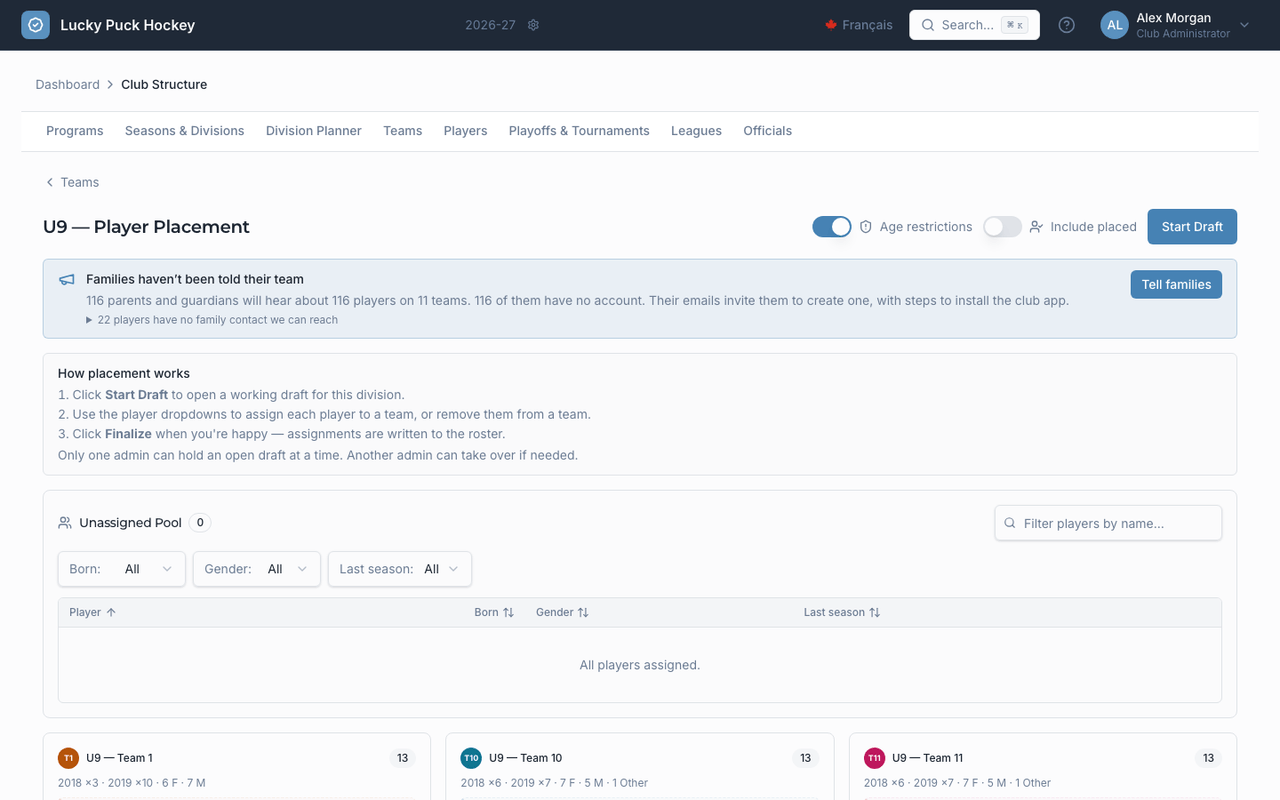The image size is (1280, 800).
Task: Open the Programs tab
Action: [75, 131]
